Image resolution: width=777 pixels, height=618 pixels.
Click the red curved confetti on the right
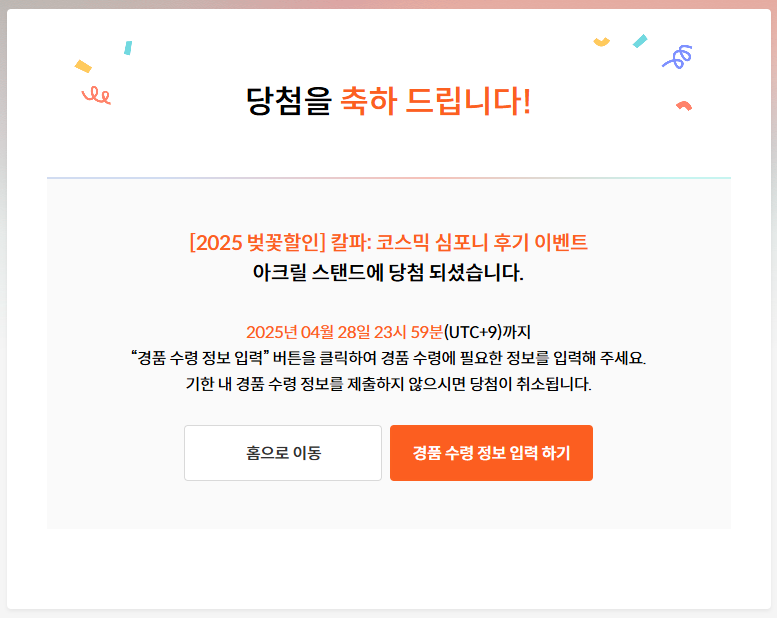pyautogui.click(x=684, y=106)
